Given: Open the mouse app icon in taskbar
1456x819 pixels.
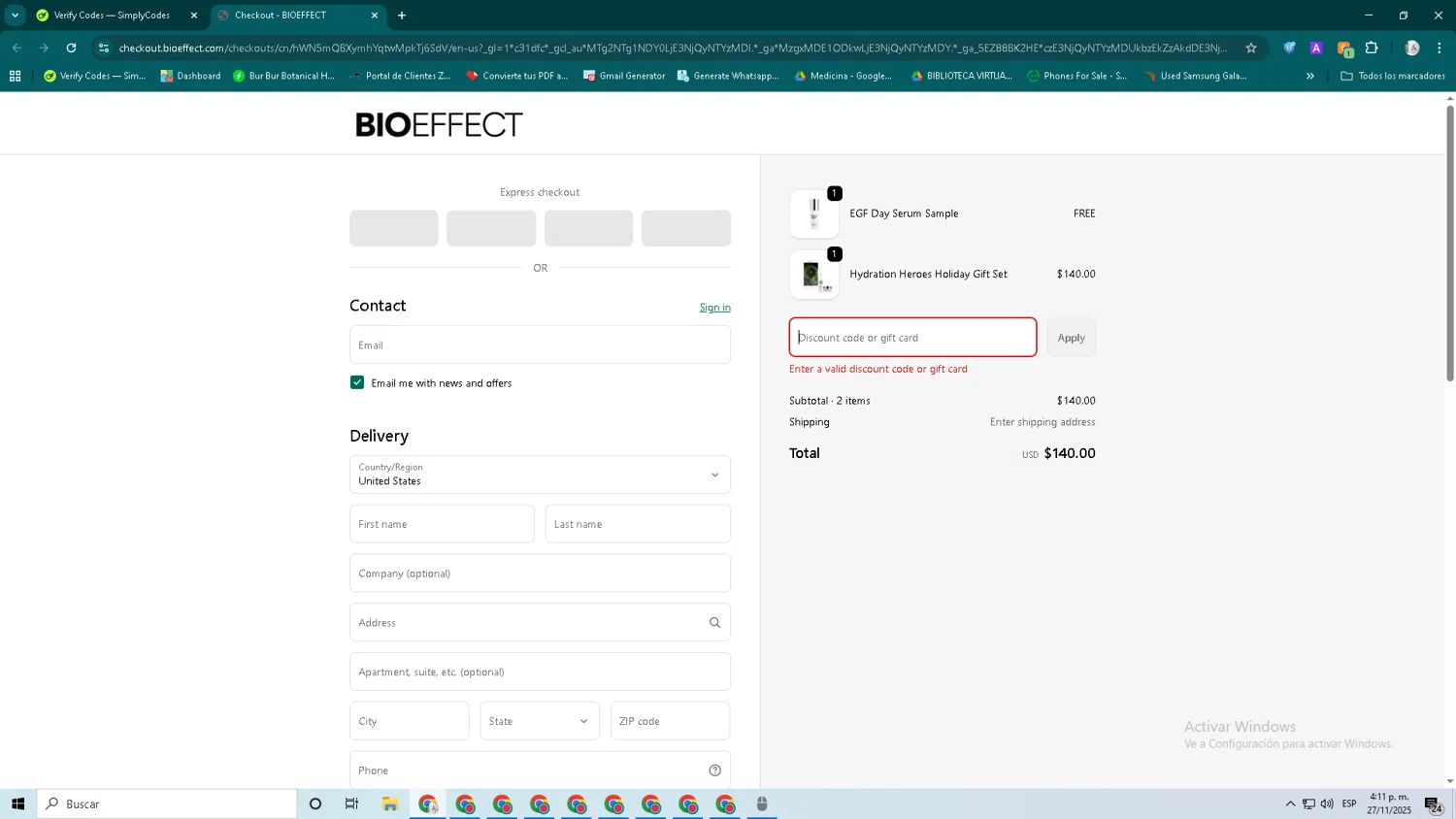Looking at the screenshot, I should [x=762, y=803].
